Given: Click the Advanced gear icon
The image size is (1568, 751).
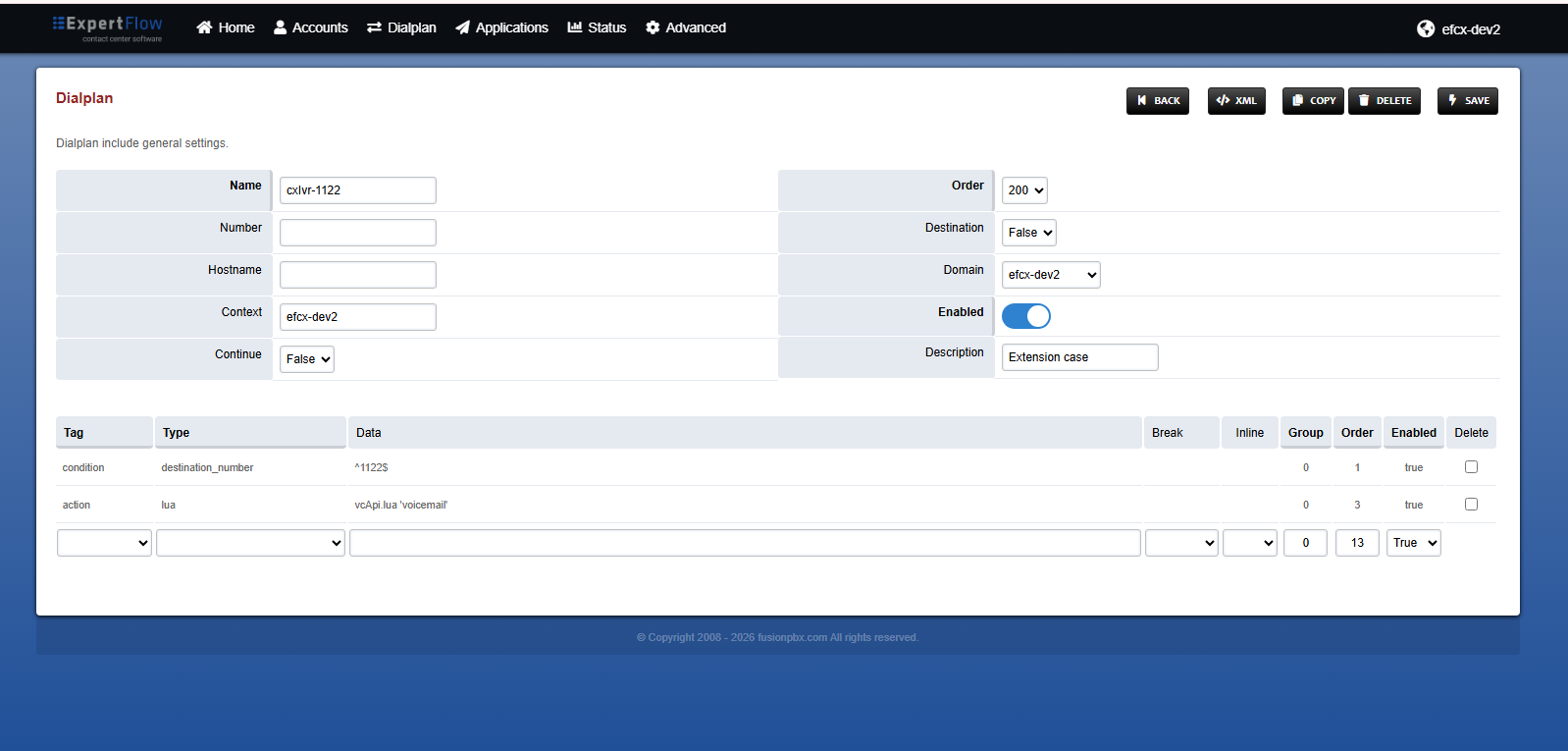Looking at the screenshot, I should [x=653, y=27].
